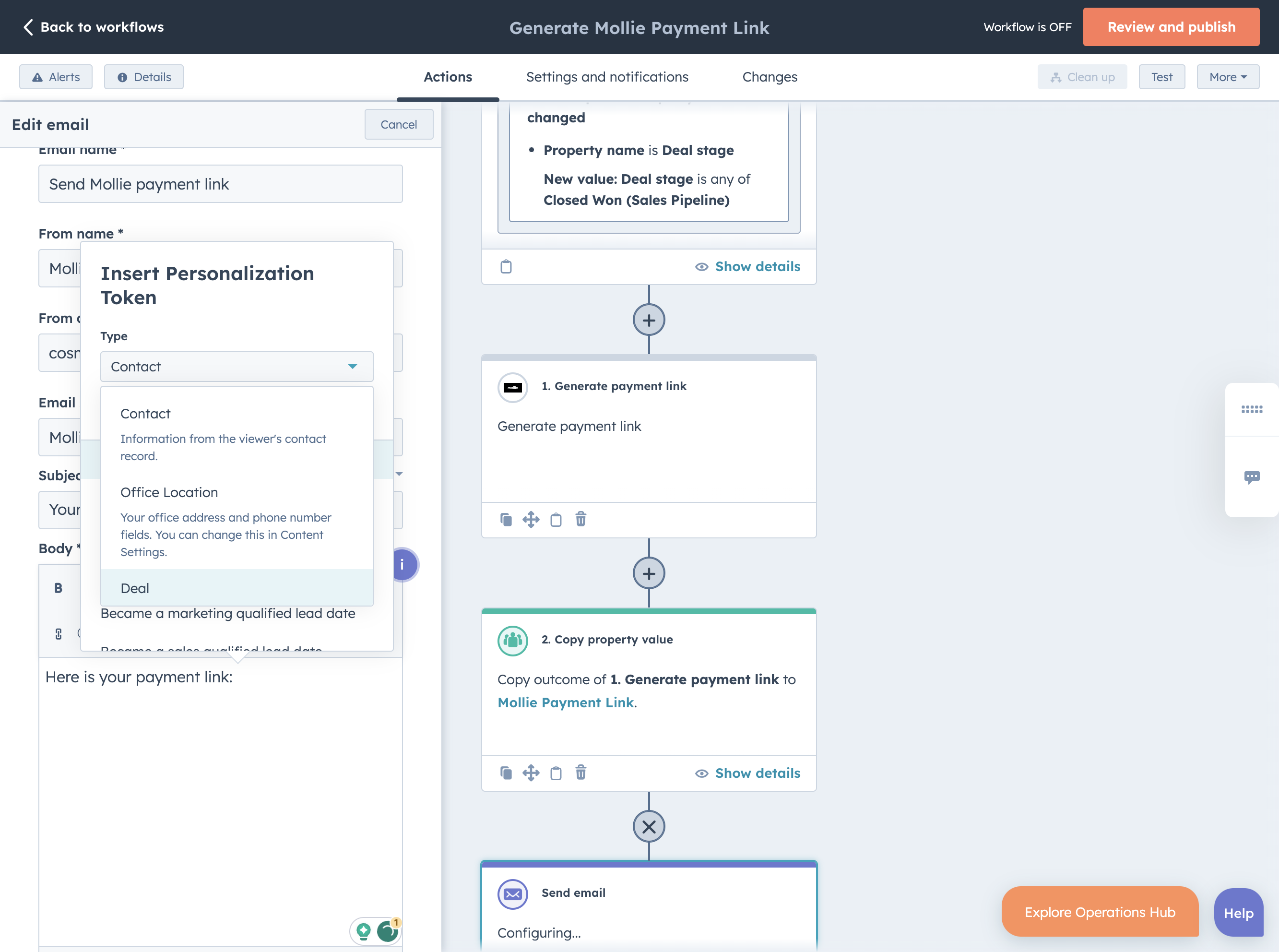Click the clipboard icon on trigger card
The width and height of the screenshot is (1279, 952).
[506, 266]
